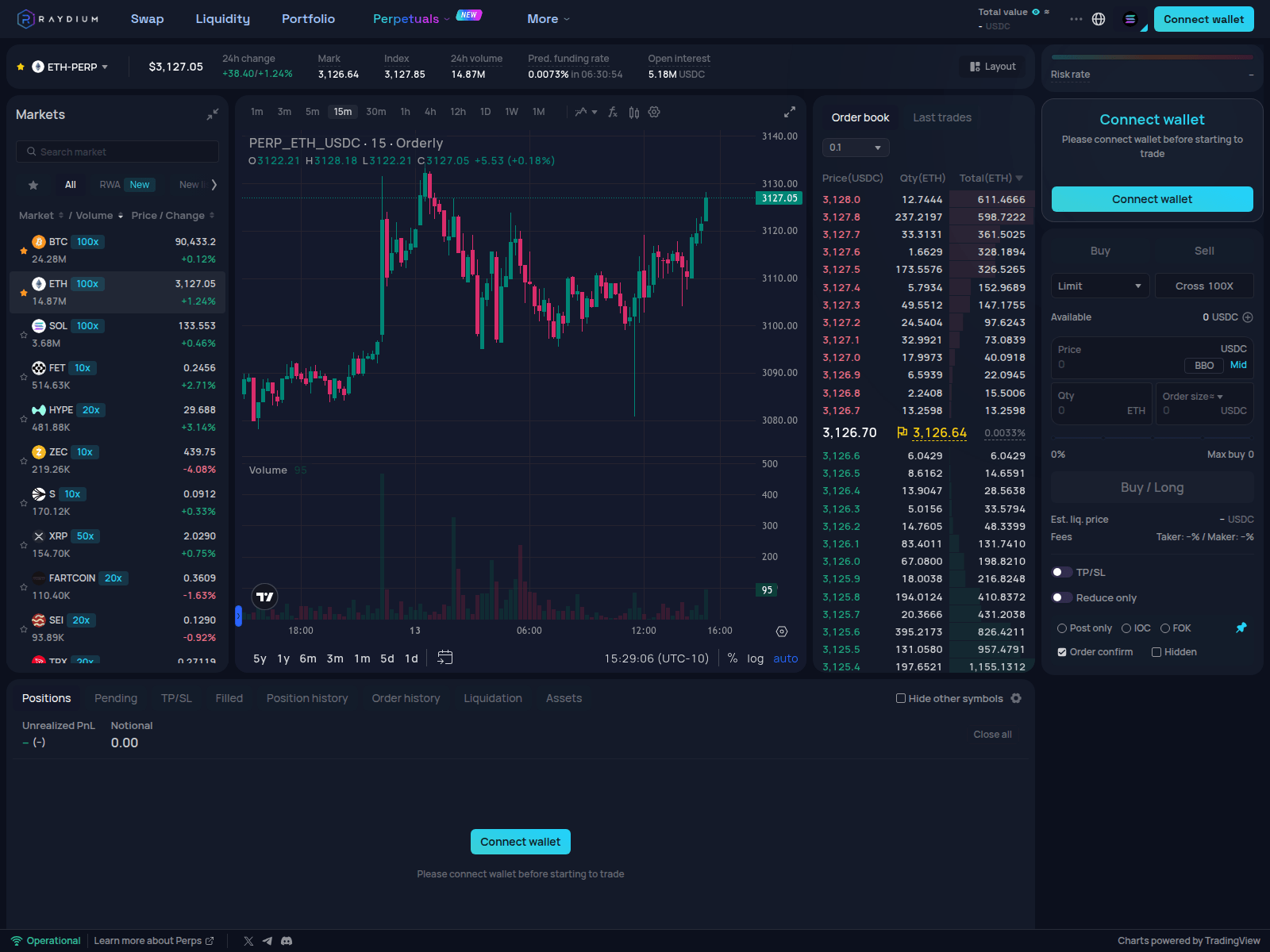Open chart date range calendar icon
Screen dimensions: 1270x952
coord(445,658)
